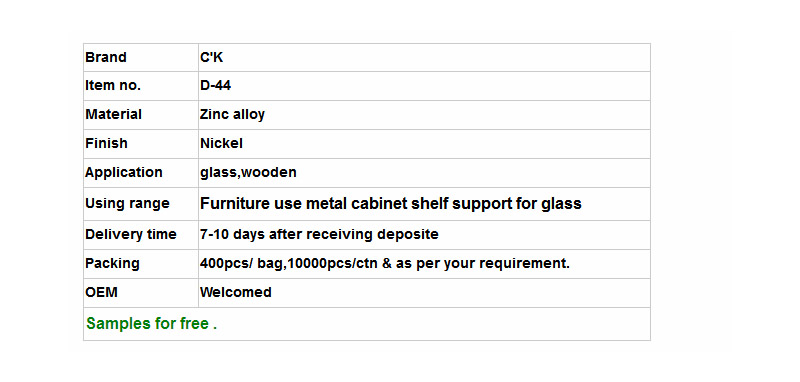Select the 400pcs/ bag packing text
This screenshot has width=800, height=382.
pyautogui.click(x=241, y=264)
